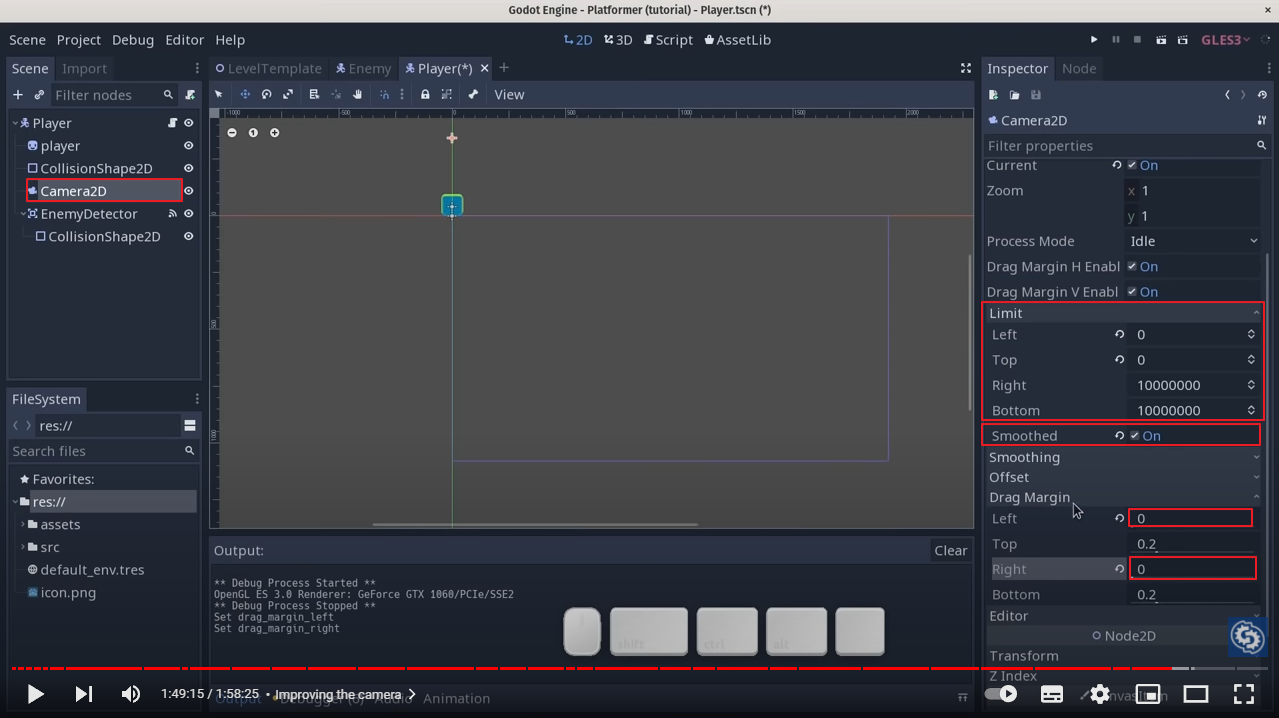1279x718 pixels.
Task: Click the Drag Margin Bottom slider value
Action: (1193, 594)
